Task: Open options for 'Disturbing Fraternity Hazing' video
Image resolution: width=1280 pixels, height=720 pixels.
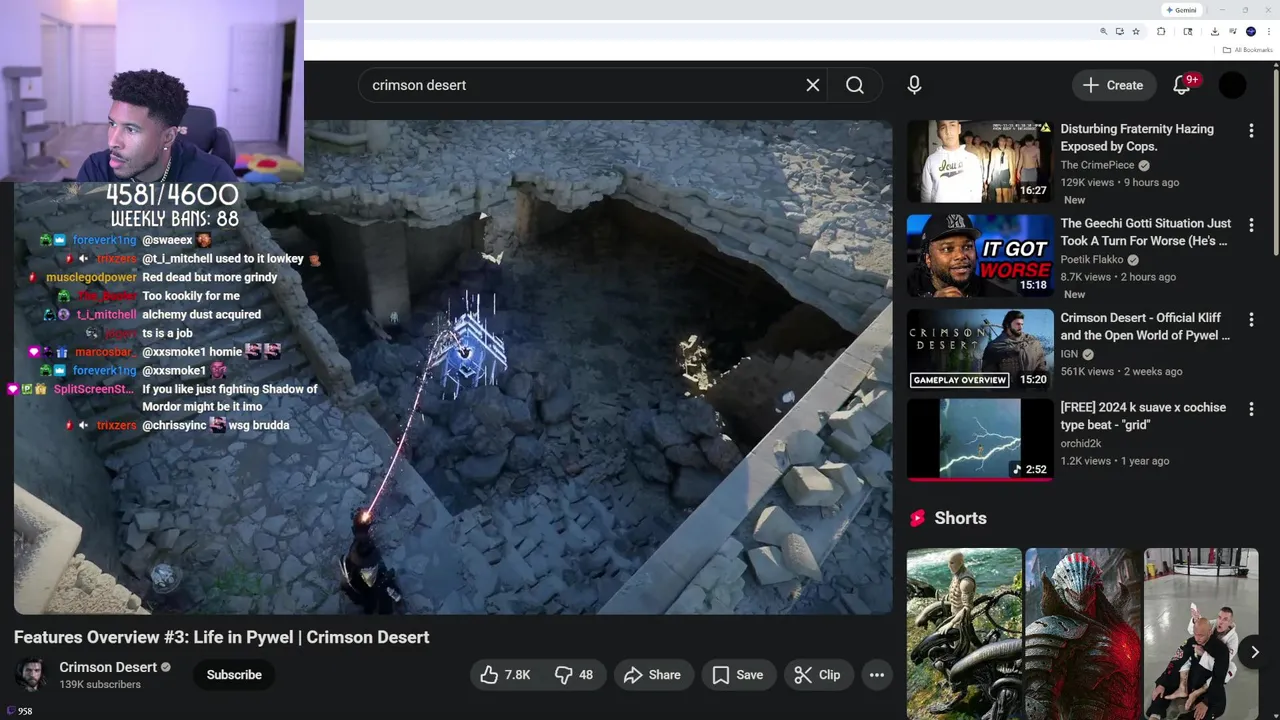Action: (1251, 130)
